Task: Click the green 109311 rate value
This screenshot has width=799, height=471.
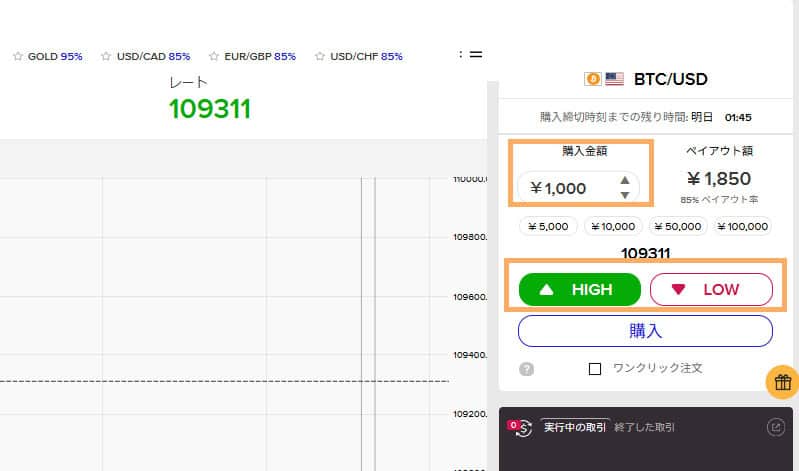Action: (x=210, y=109)
